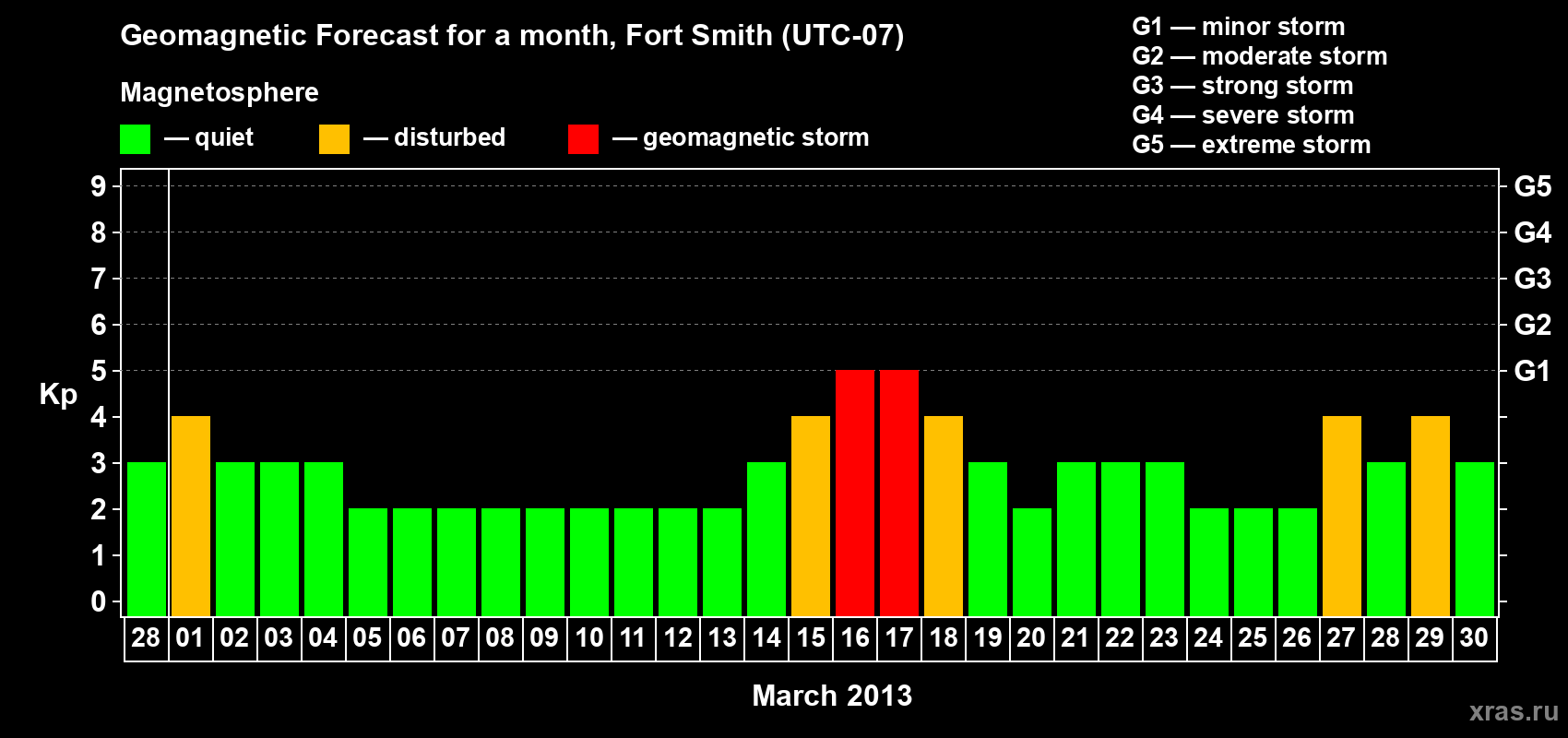Click the Kp value 9 on left axis
The height and width of the screenshot is (738, 1568).
point(99,186)
